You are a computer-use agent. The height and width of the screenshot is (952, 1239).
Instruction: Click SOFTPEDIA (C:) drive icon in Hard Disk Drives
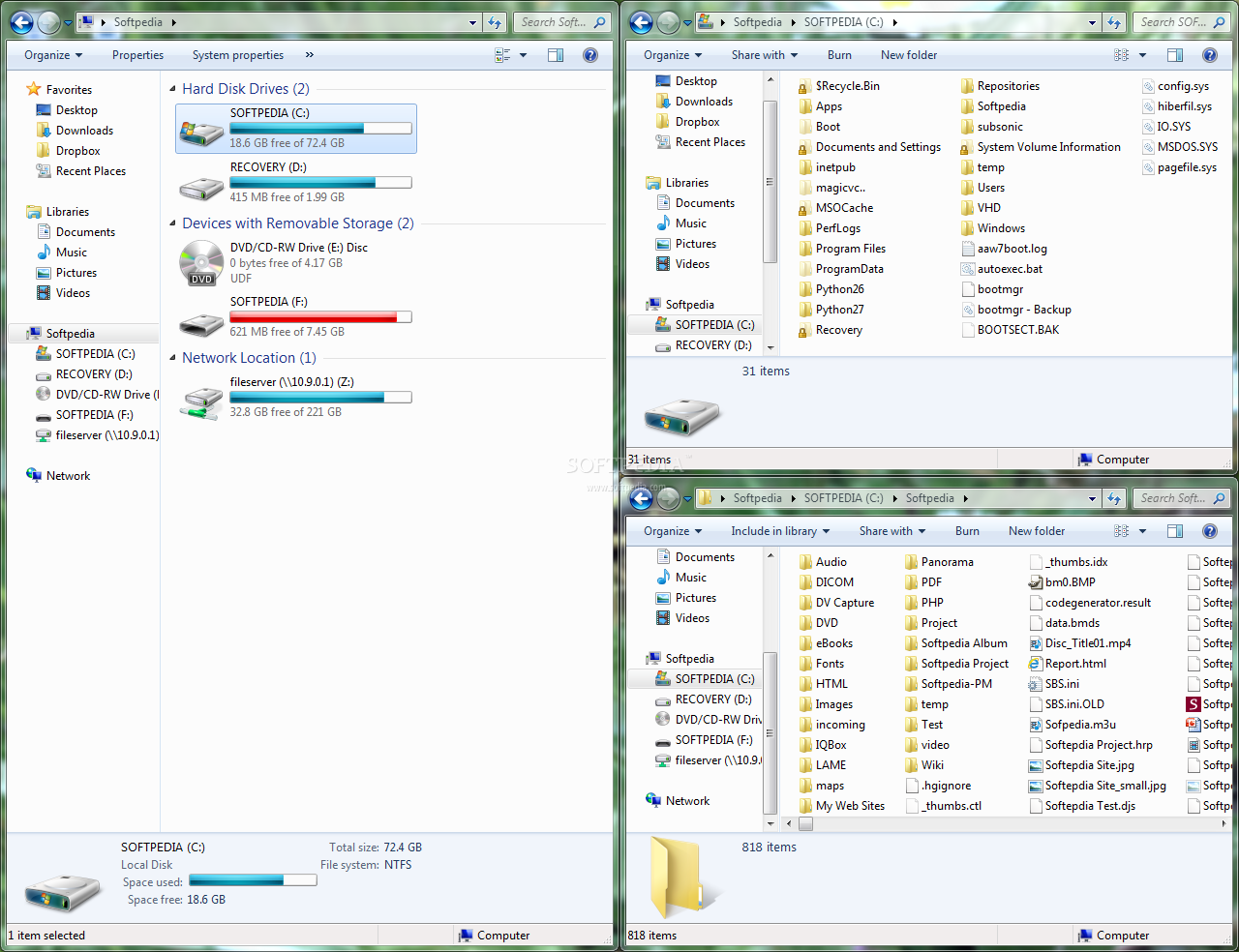coord(201,132)
